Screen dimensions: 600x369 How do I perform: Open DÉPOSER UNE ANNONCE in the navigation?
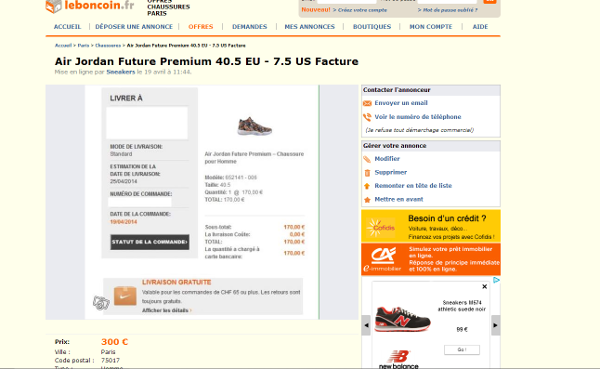pyautogui.click(x=134, y=27)
